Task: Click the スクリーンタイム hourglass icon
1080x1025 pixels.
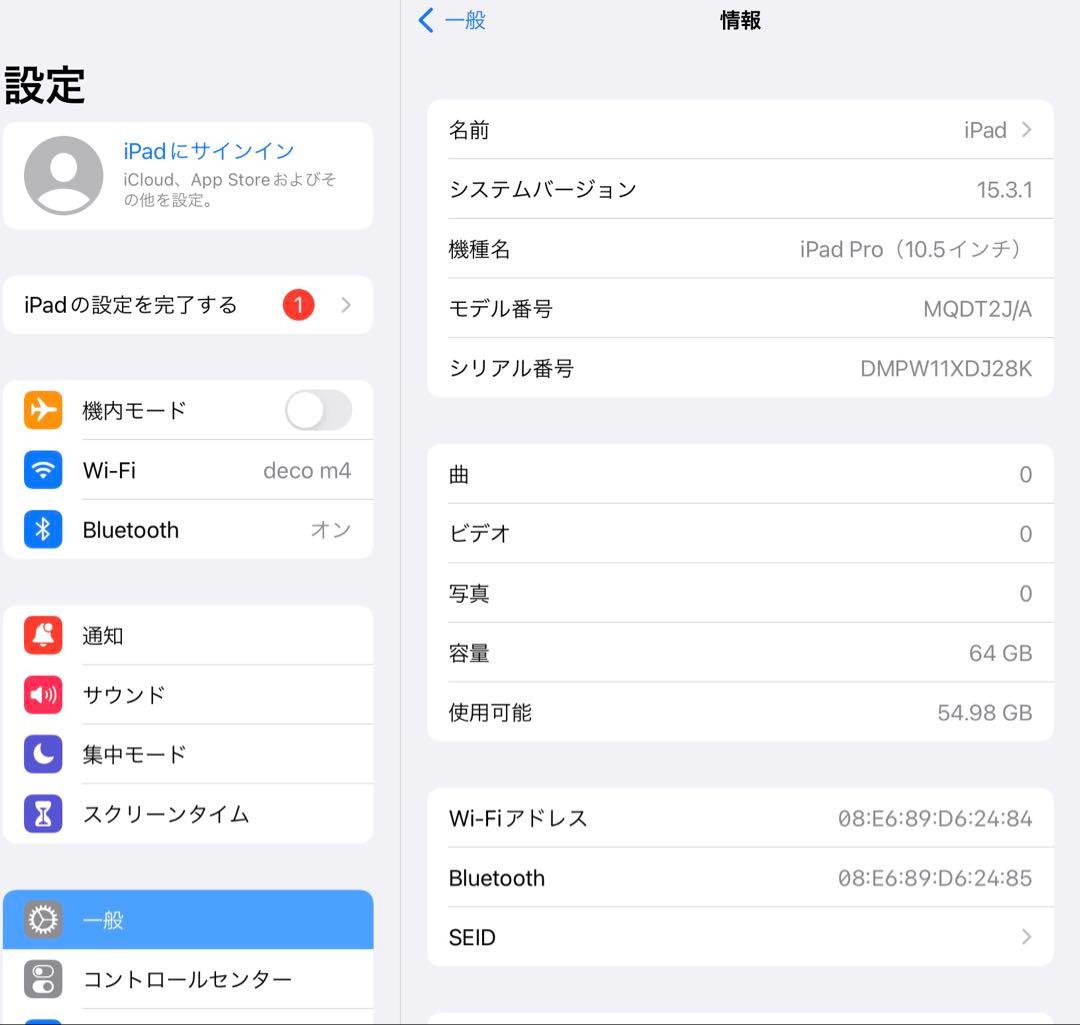Action: pyautogui.click(x=44, y=814)
